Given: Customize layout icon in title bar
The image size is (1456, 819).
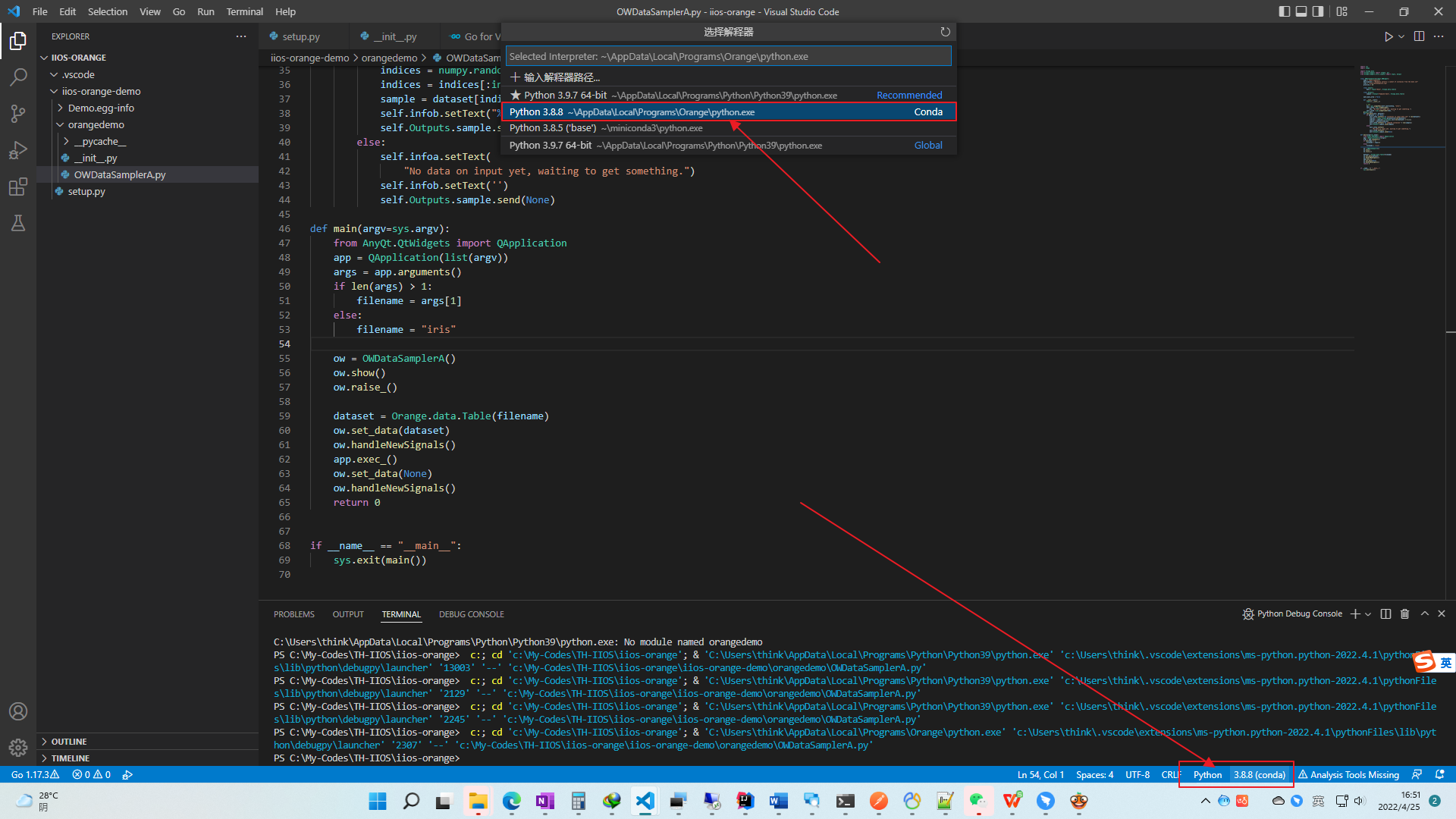Looking at the screenshot, I should [1342, 11].
